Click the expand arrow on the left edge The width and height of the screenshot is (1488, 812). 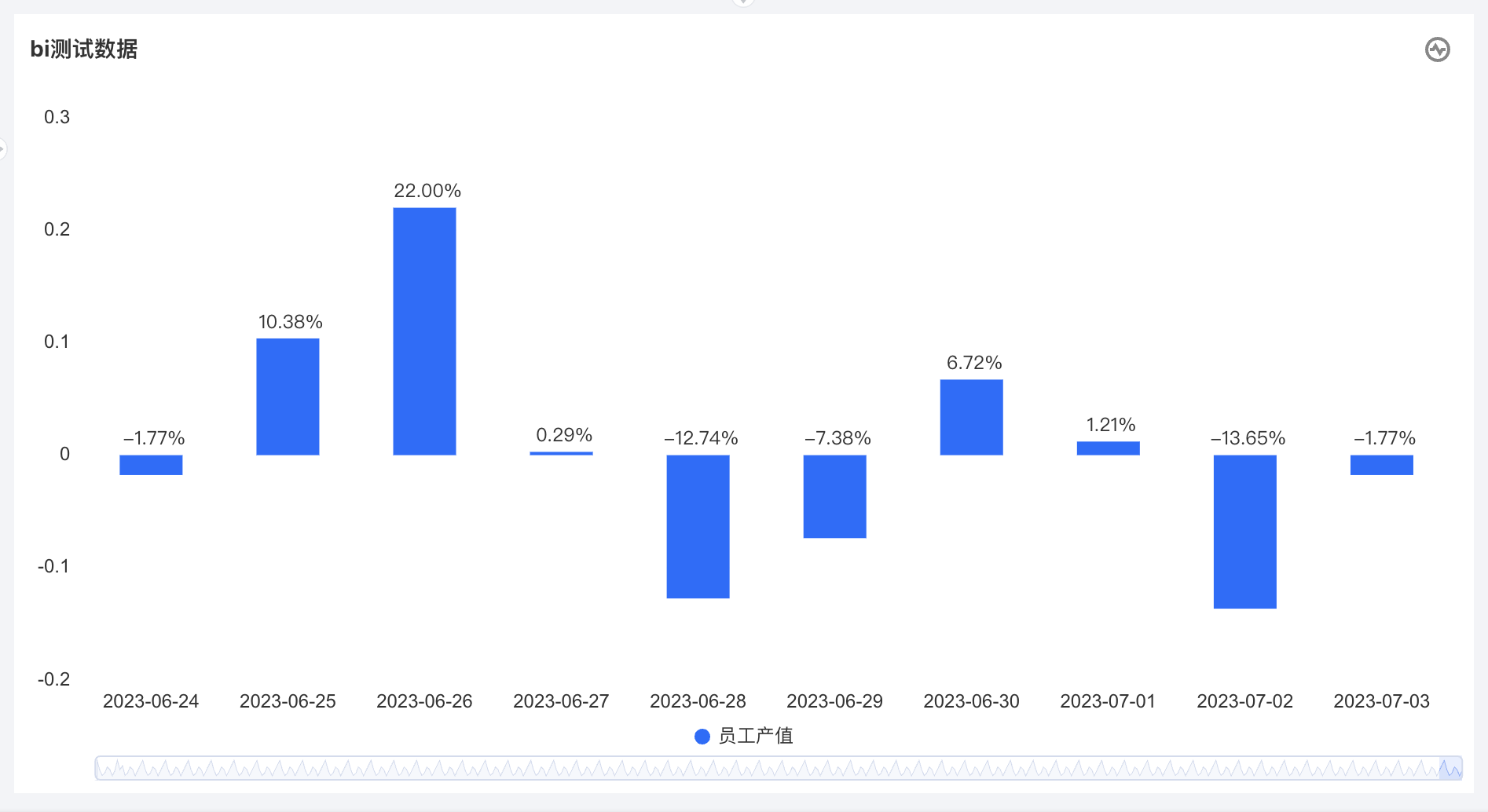coord(2,148)
